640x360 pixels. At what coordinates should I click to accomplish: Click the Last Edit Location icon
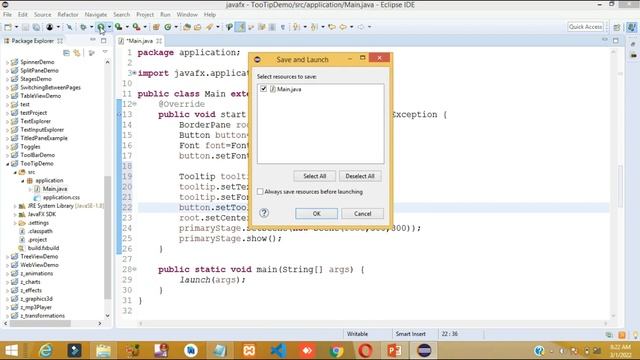332,27
